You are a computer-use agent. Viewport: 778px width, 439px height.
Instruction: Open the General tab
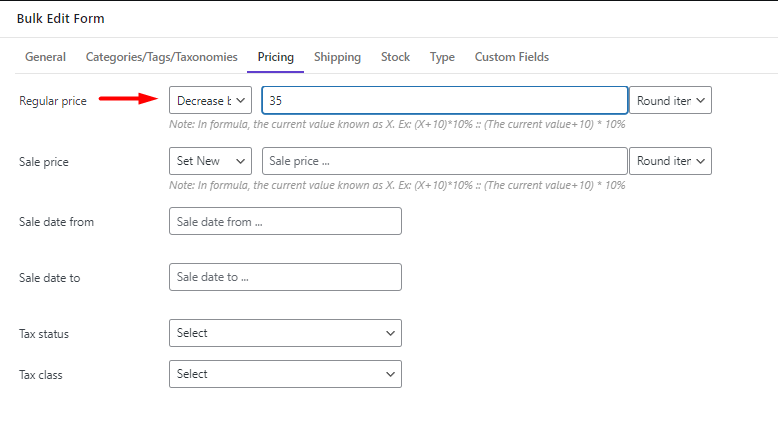coord(45,57)
